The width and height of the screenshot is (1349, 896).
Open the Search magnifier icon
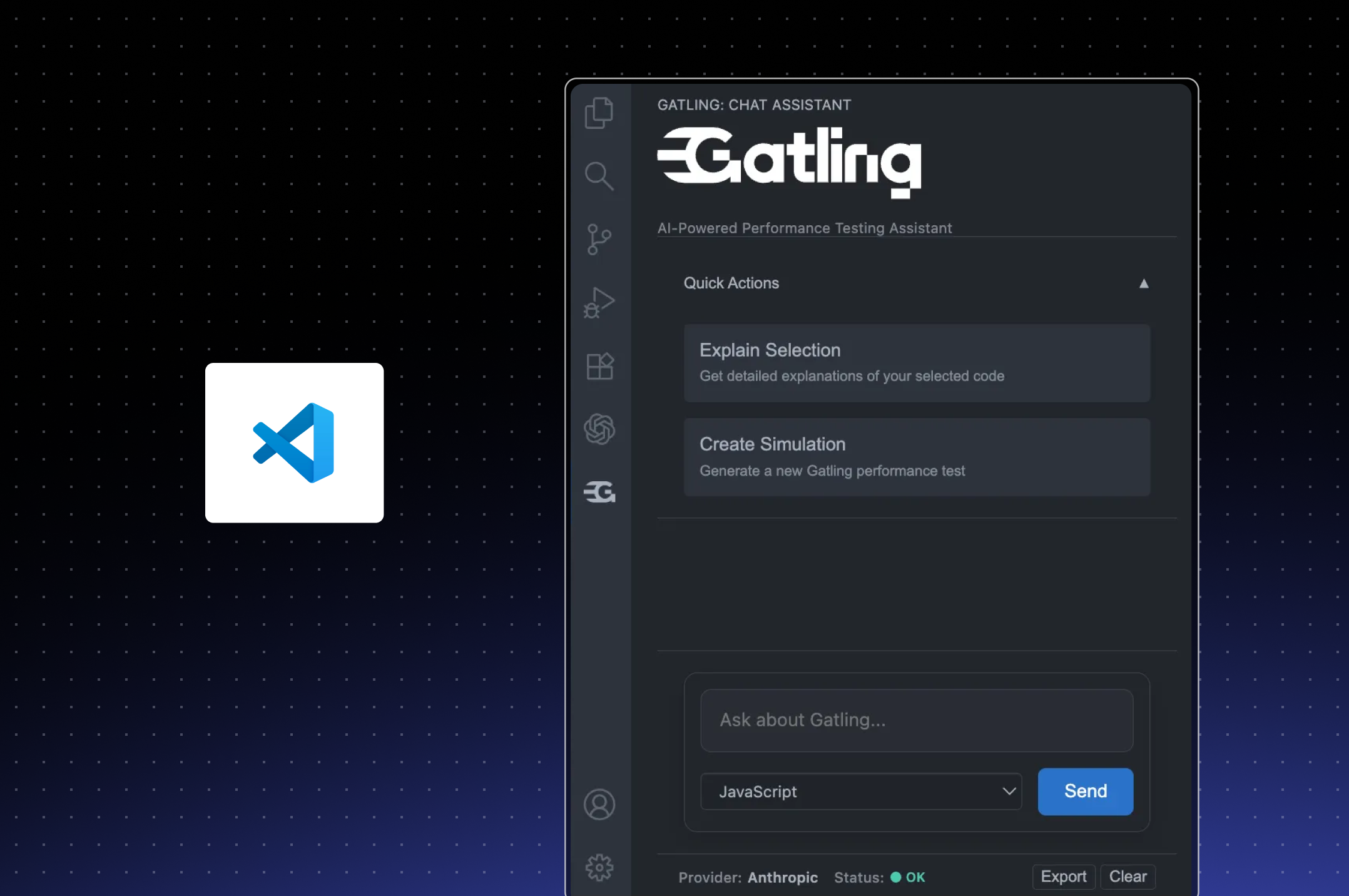(599, 176)
